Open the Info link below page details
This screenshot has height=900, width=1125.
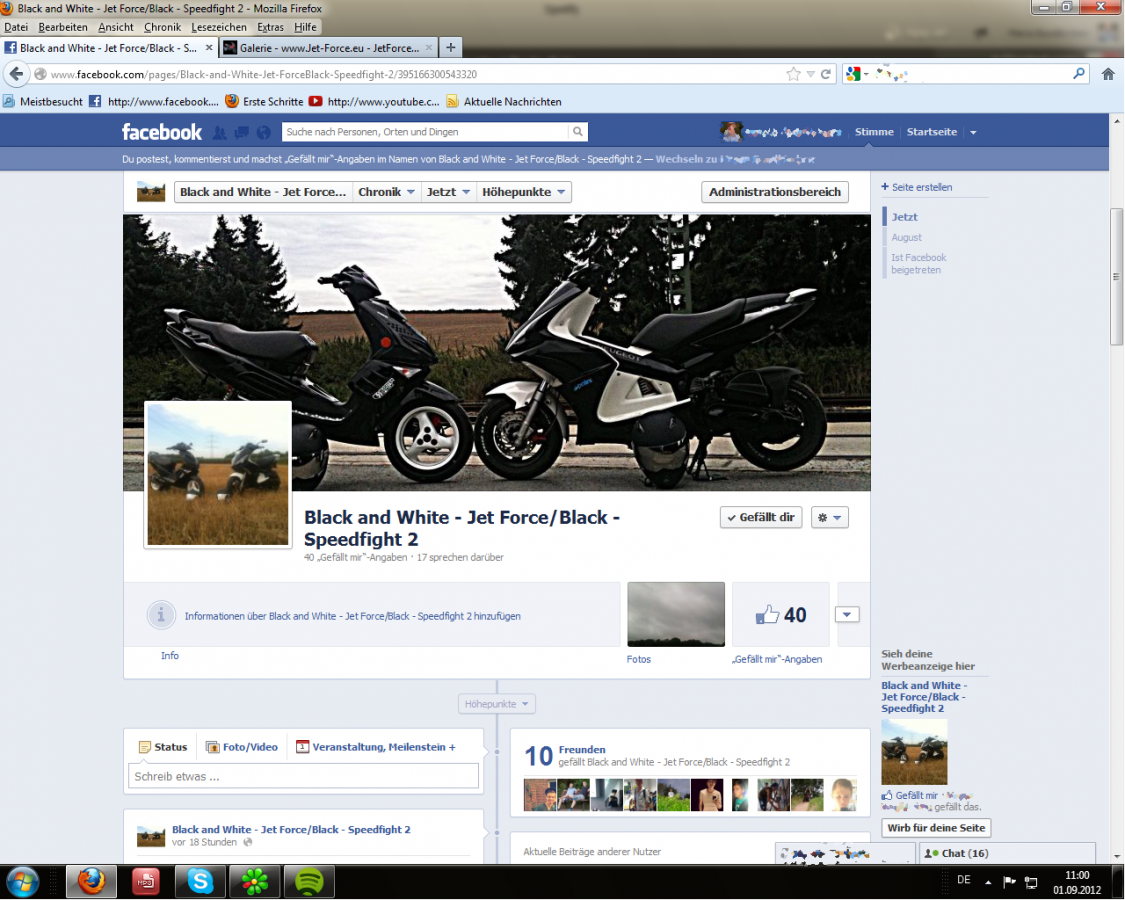tap(169, 656)
